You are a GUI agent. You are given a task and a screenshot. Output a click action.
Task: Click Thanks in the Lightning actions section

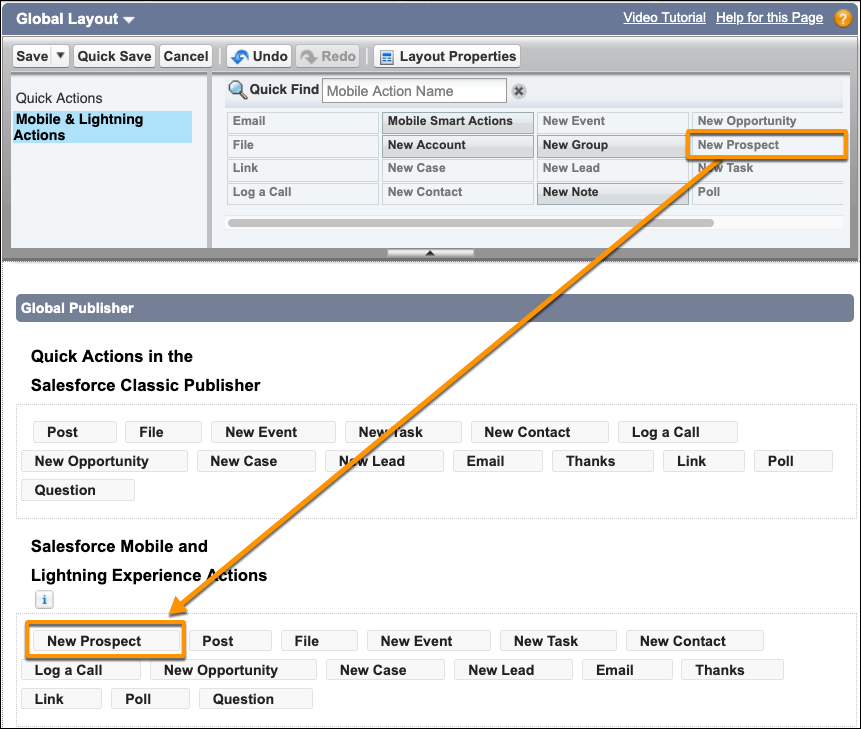(x=732, y=670)
